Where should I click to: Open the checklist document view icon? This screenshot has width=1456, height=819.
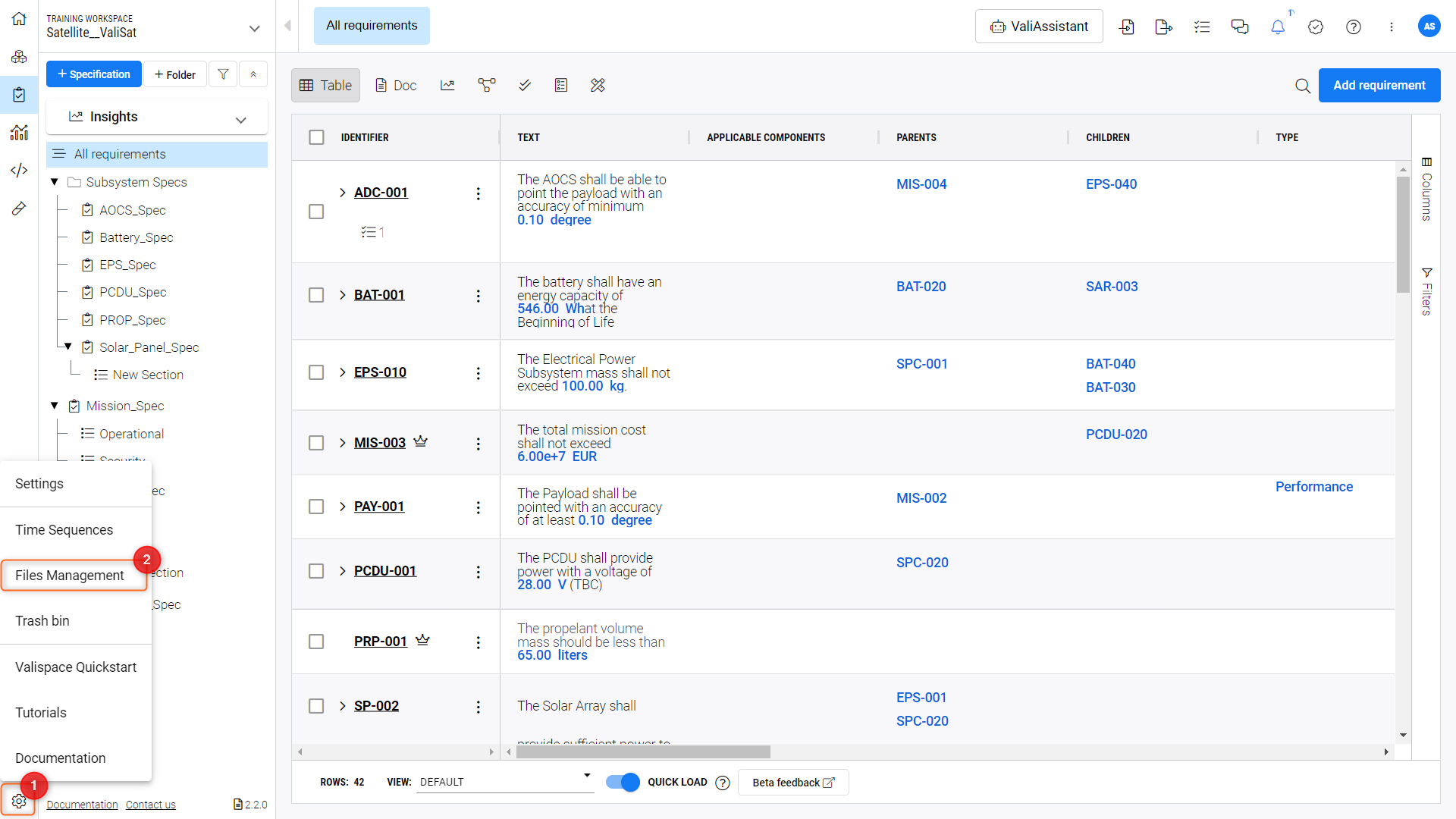point(561,85)
